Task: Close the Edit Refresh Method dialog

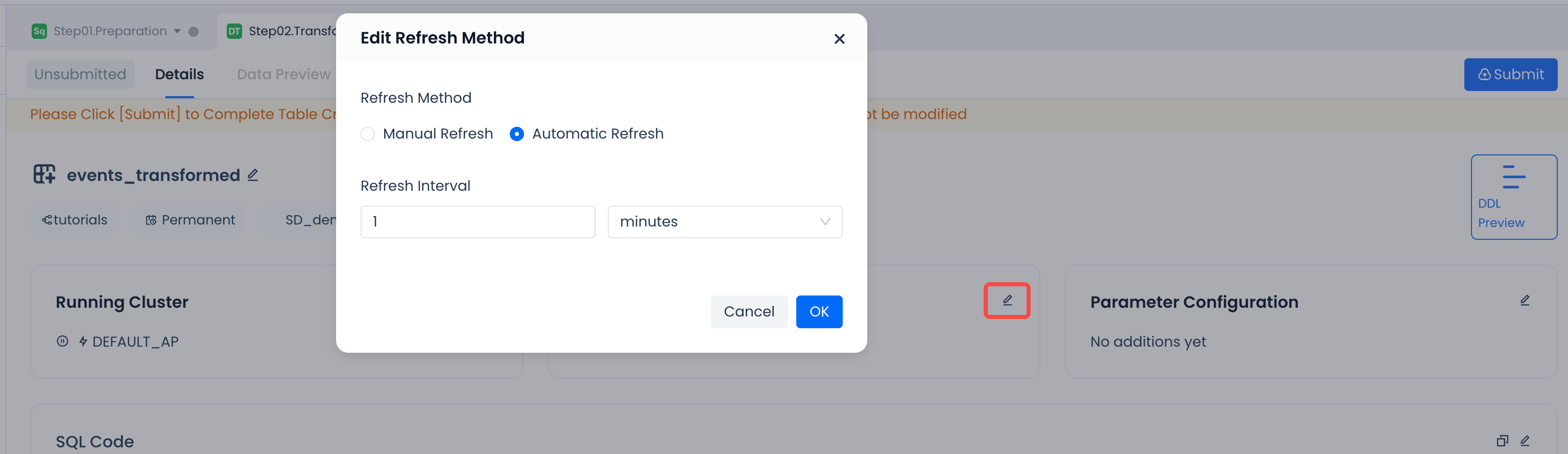Action: click(x=839, y=39)
